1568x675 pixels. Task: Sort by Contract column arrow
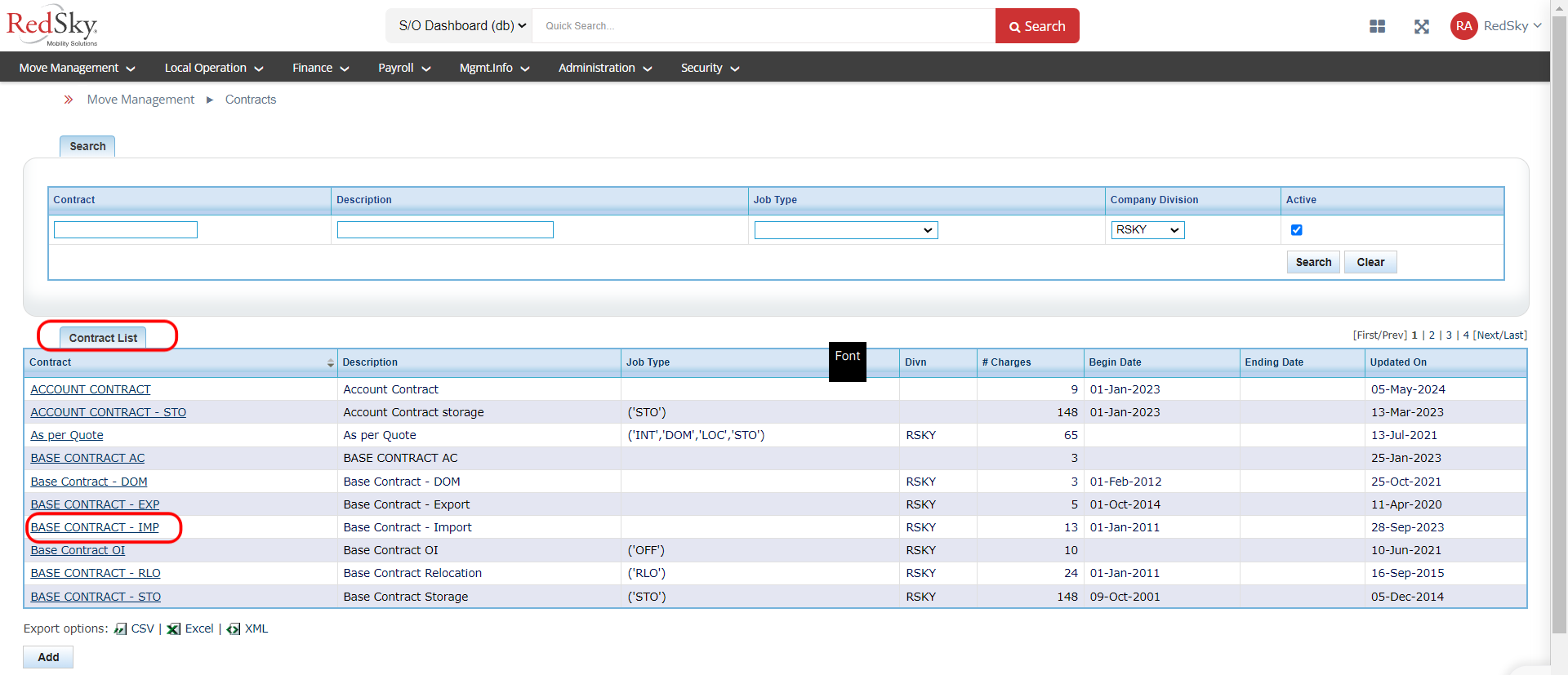tap(331, 362)
